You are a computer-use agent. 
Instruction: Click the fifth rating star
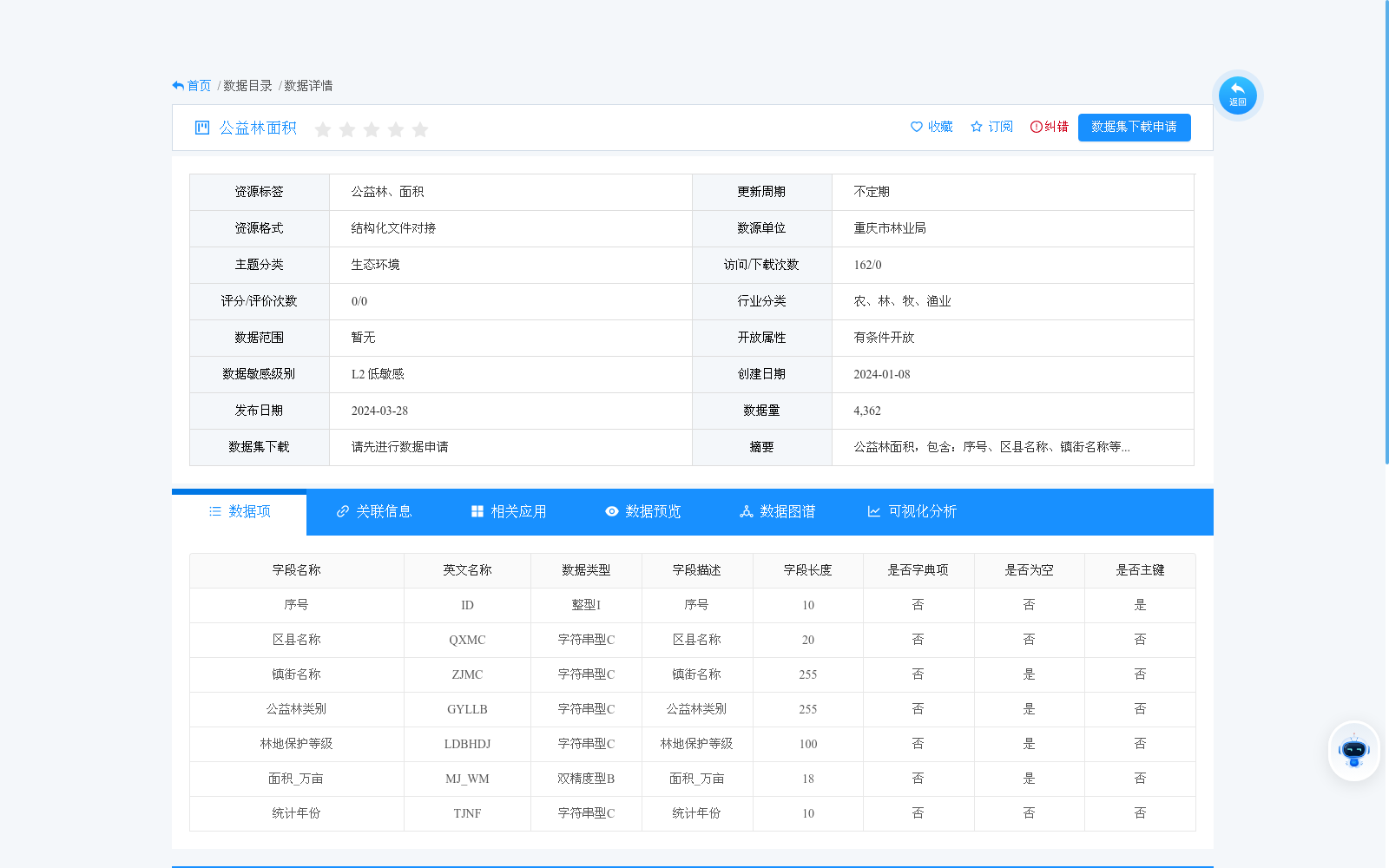point(420,129)
